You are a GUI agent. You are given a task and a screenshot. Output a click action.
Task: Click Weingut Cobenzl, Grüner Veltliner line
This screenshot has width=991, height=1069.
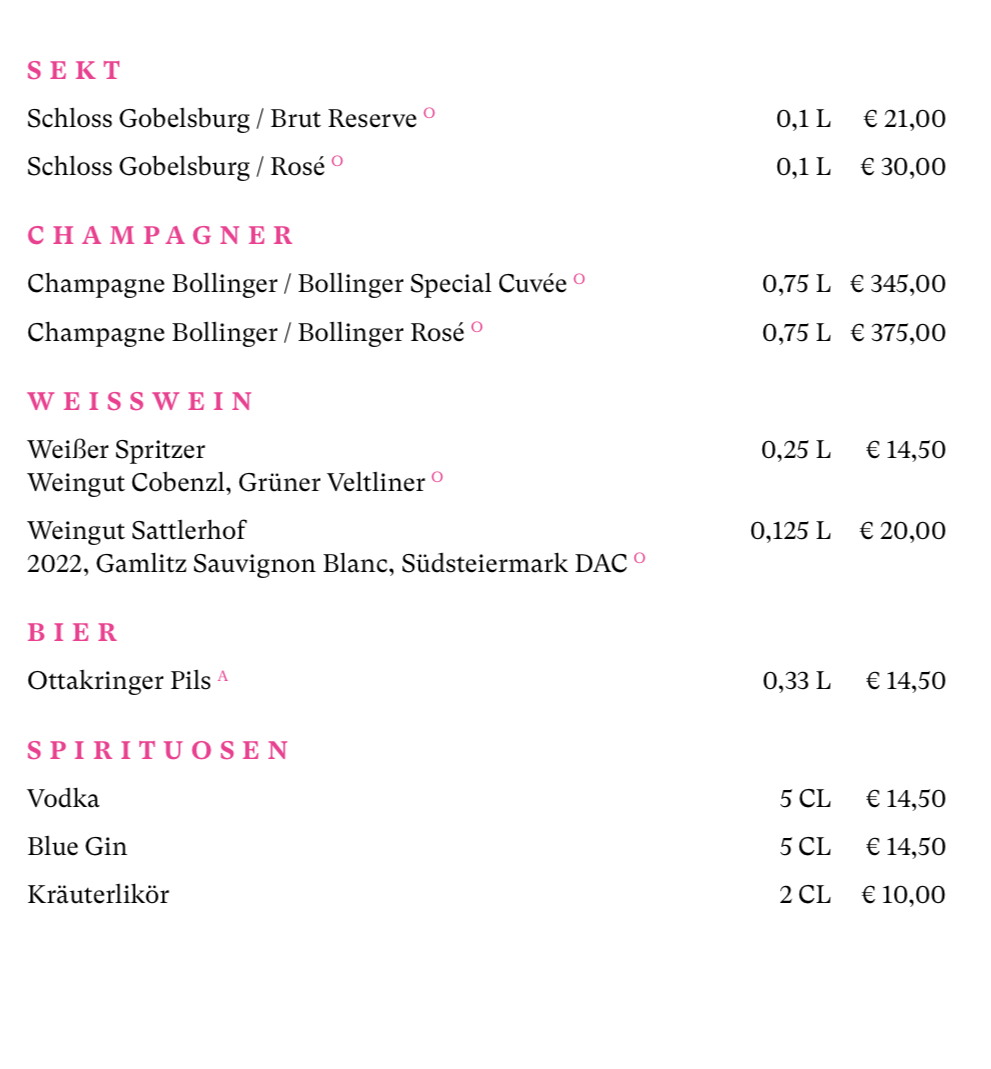coord(226,483)
